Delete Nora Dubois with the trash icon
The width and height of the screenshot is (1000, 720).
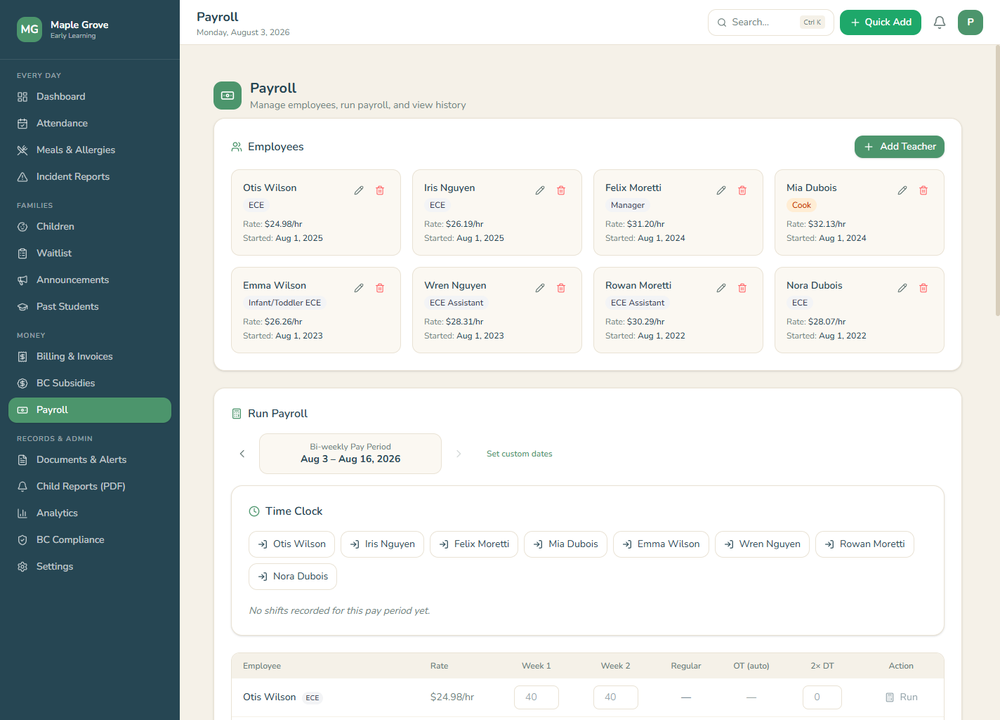pos(923,288)
